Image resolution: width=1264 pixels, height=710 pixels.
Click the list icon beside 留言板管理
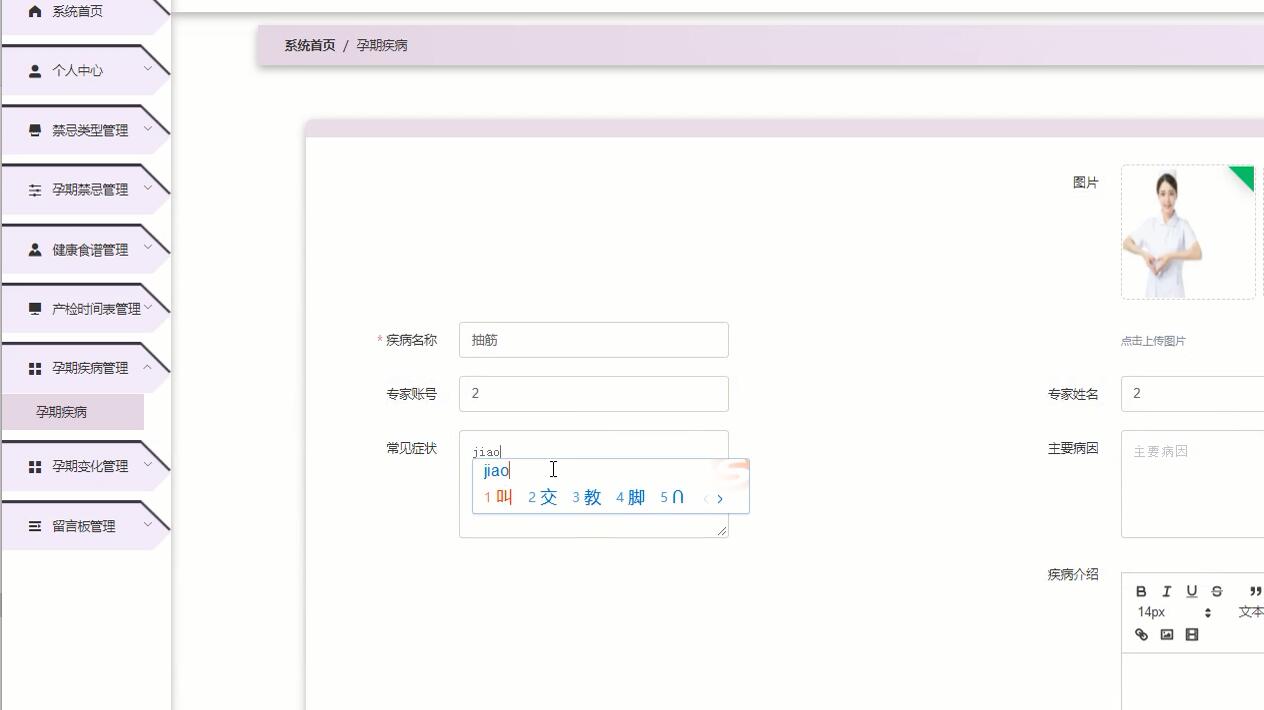tap(35, 526)
